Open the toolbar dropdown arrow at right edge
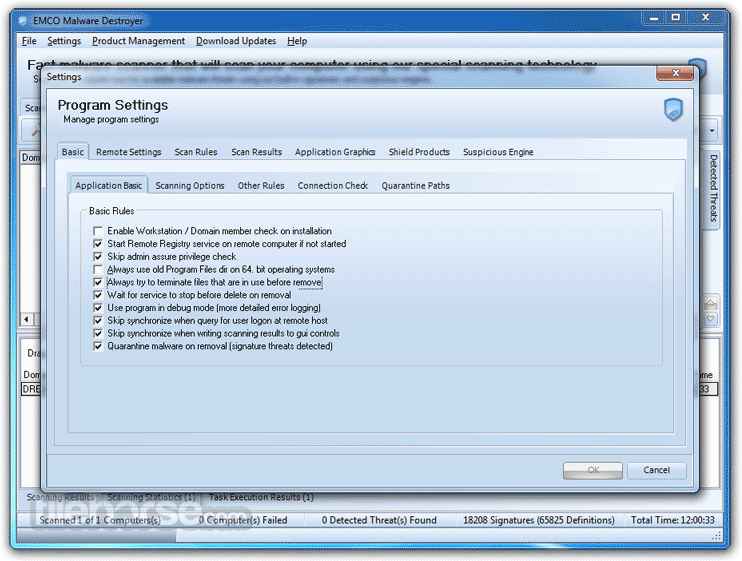Screen dimensions: 742x561 (712, 130)
